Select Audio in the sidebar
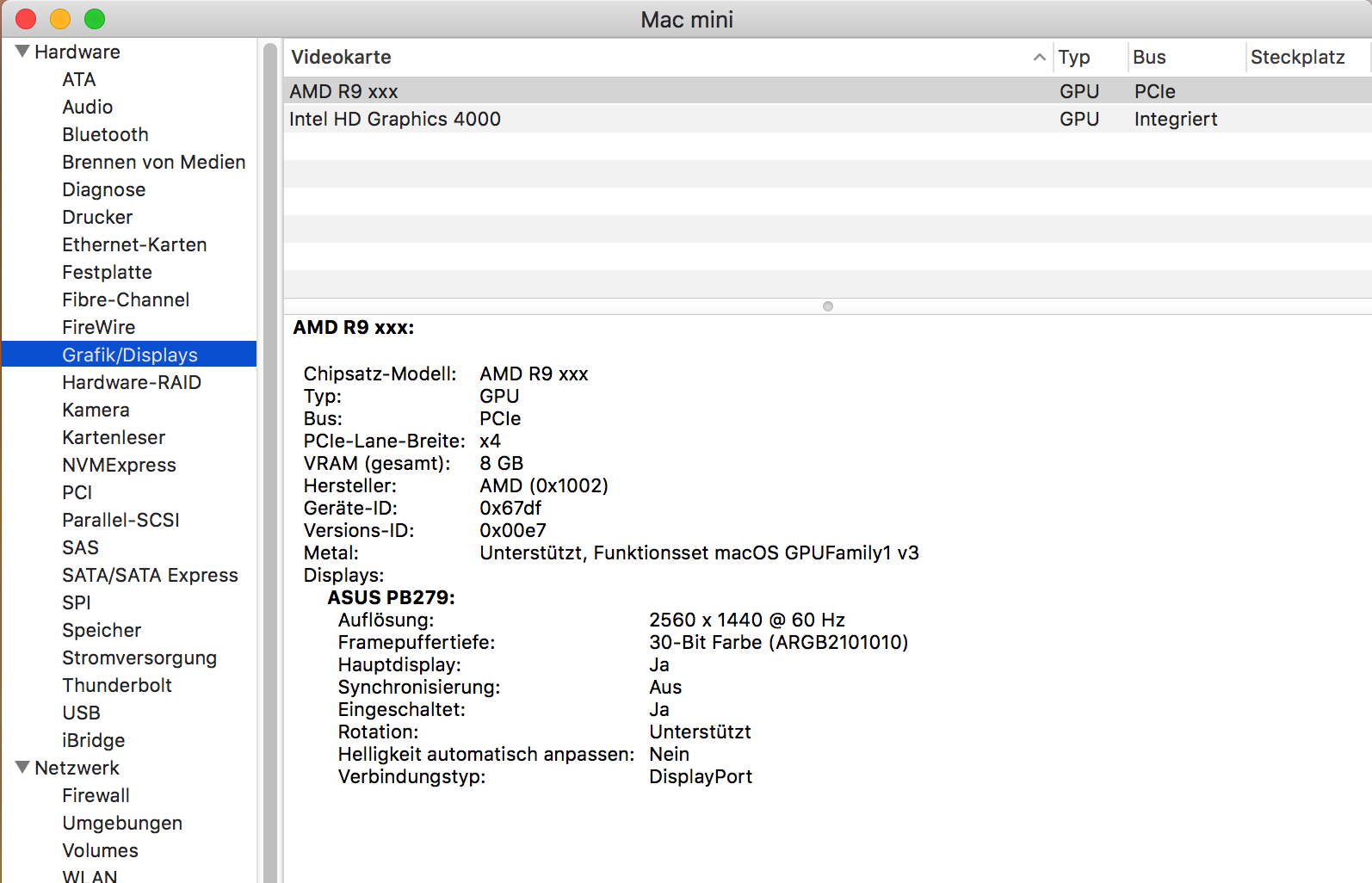This screenshot has height=883, width=1372. [x=88, y=107]
